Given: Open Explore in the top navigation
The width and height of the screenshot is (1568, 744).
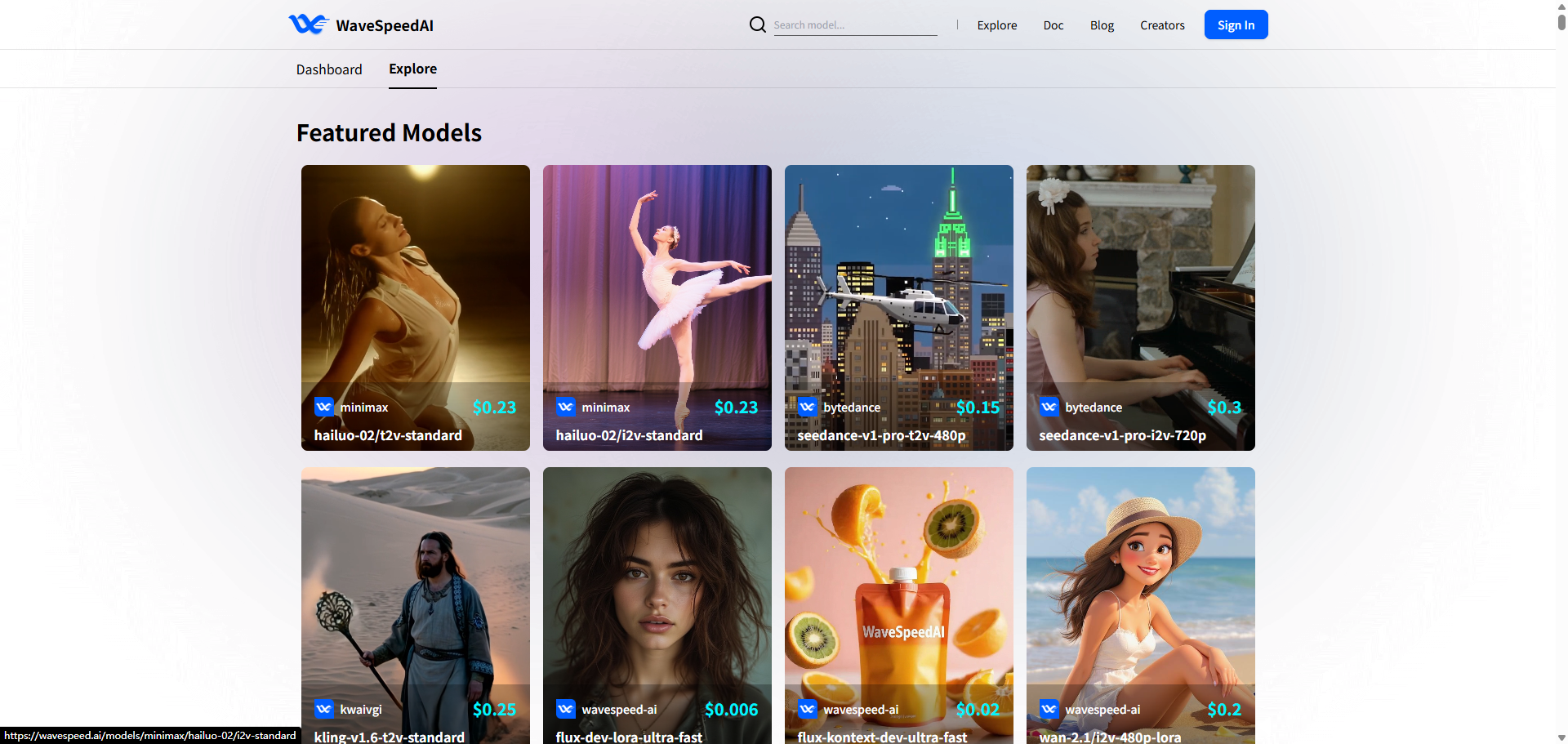Looking at the screenshot, I should click(997, 25).
